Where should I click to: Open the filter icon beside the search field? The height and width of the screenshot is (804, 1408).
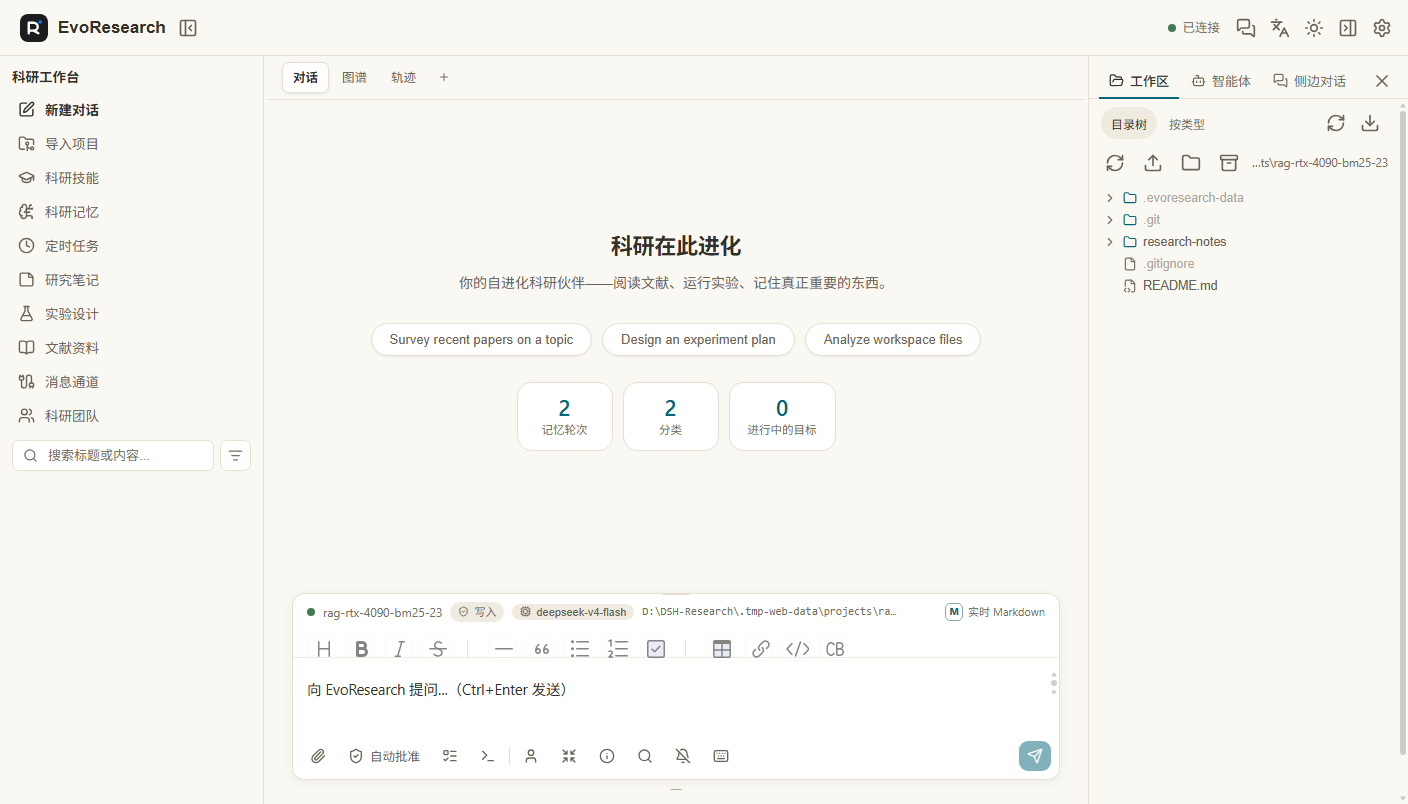tap(235, 455)
